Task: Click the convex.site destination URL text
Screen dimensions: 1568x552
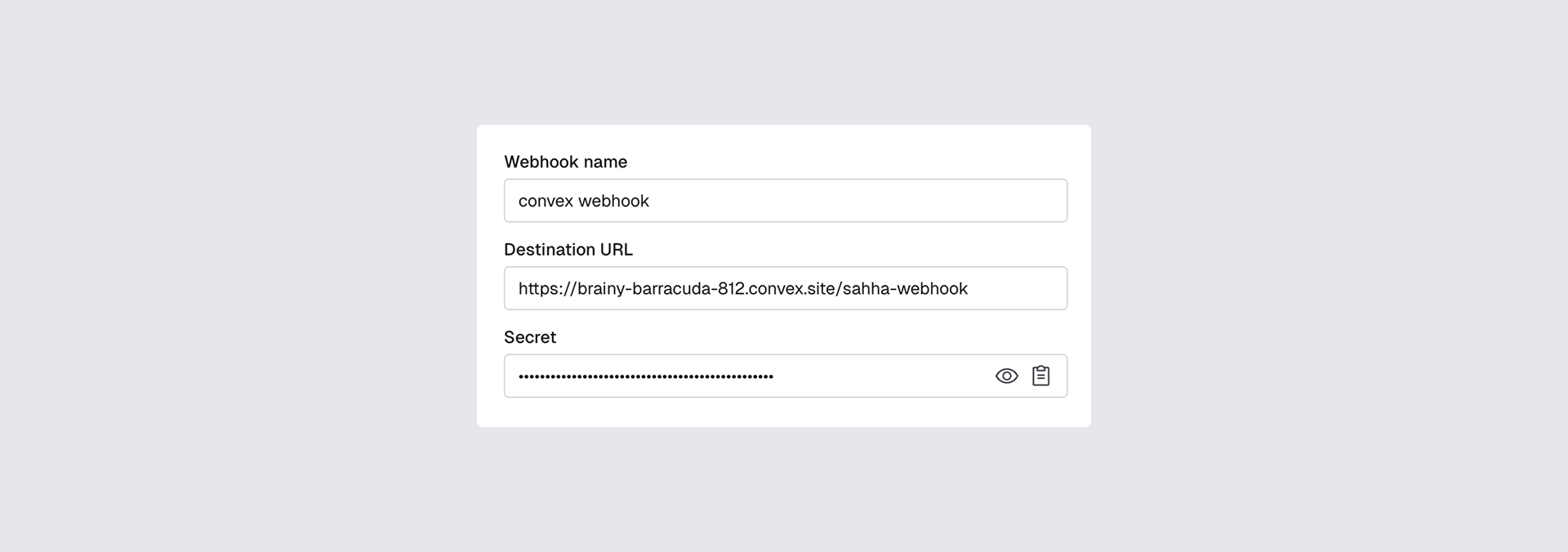Action: click(x=742, y=288)
